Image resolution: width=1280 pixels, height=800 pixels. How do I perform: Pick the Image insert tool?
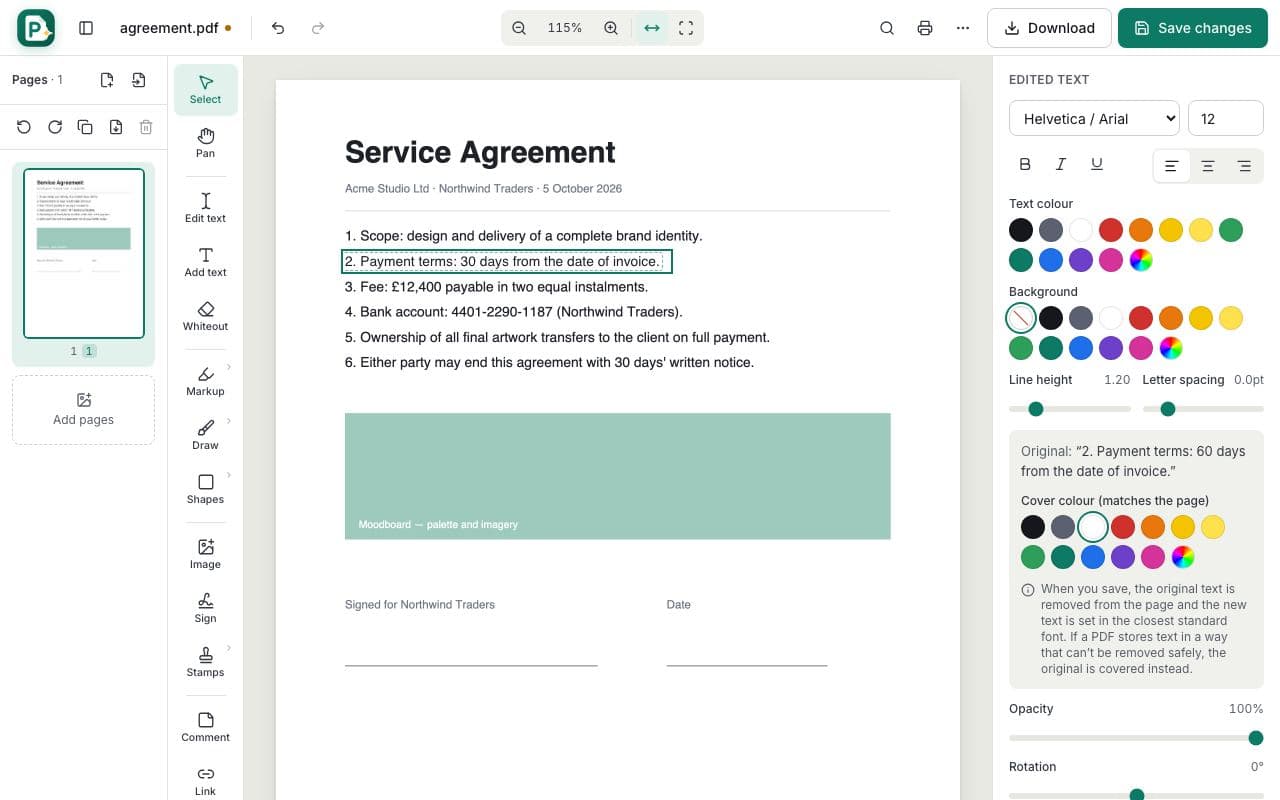point(205,554)
